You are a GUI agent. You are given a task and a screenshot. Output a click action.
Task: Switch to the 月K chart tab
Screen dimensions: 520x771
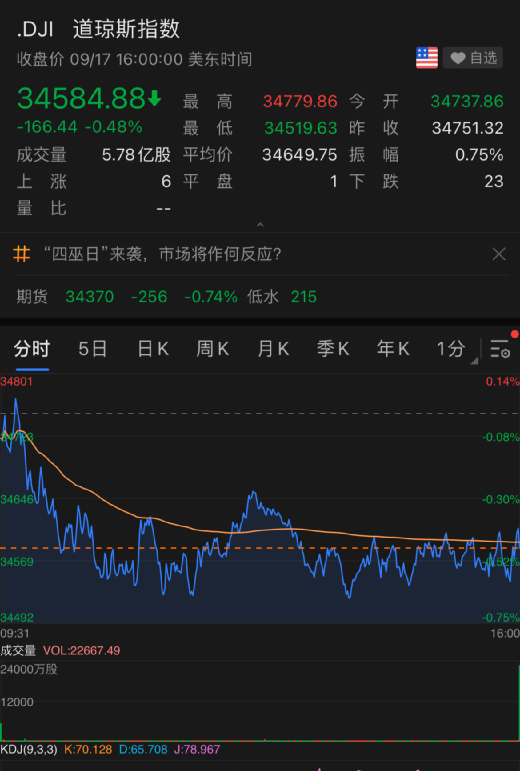[x=273, y=349]
